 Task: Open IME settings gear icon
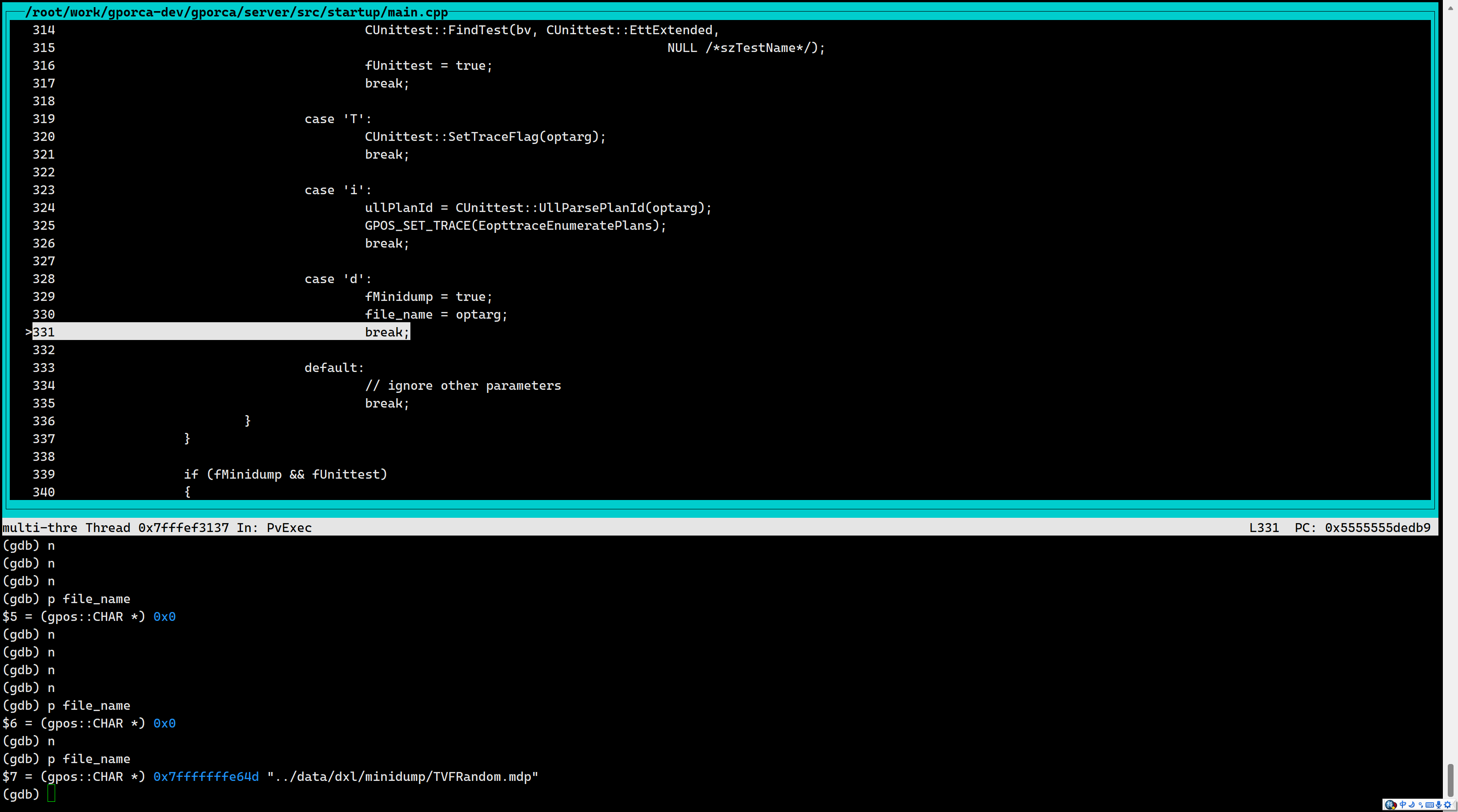tap(1448, 804)
